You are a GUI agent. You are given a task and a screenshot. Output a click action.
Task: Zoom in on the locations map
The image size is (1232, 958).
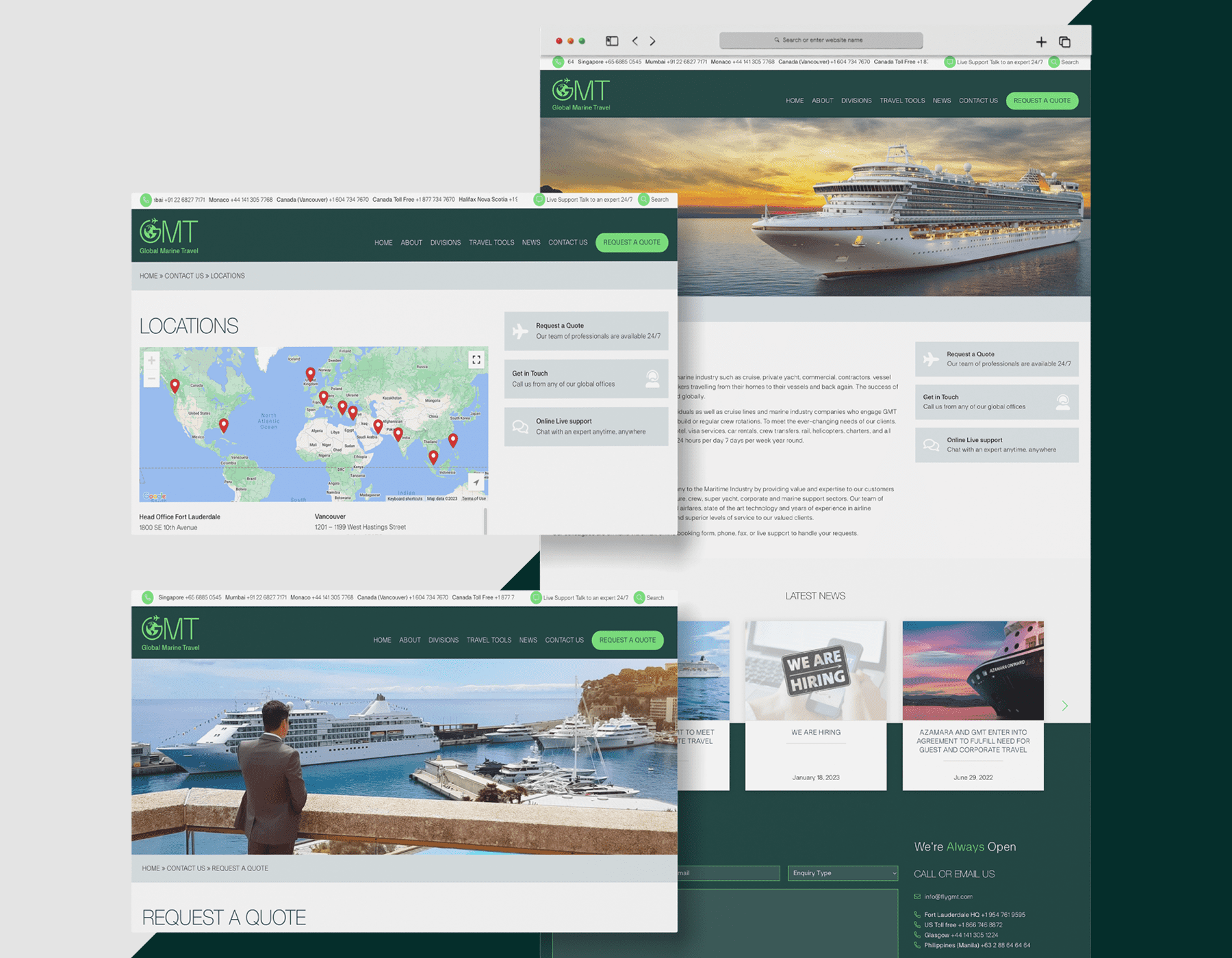(x=151, y=359)
